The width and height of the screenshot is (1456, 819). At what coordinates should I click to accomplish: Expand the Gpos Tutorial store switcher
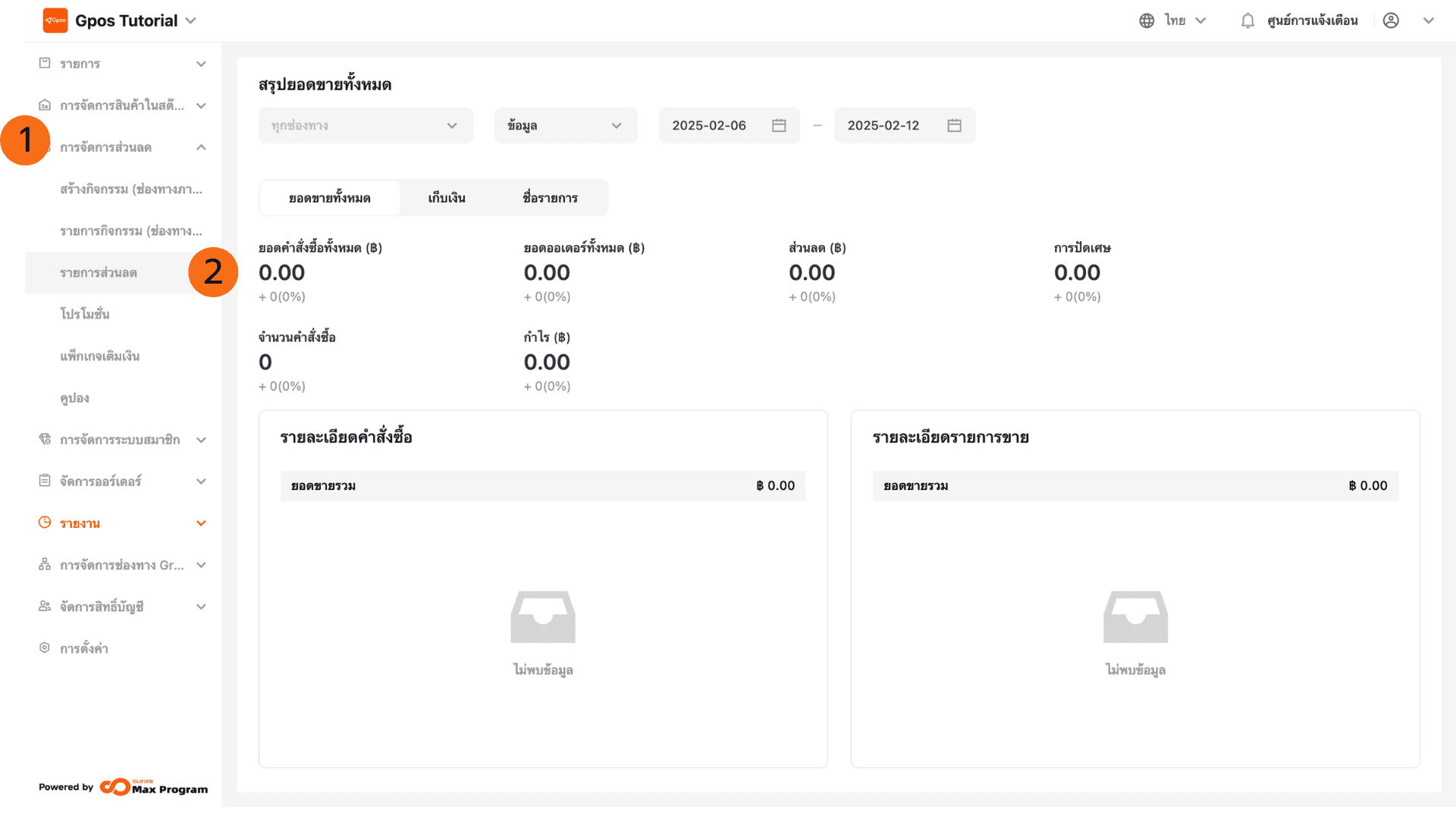point(190,20)
